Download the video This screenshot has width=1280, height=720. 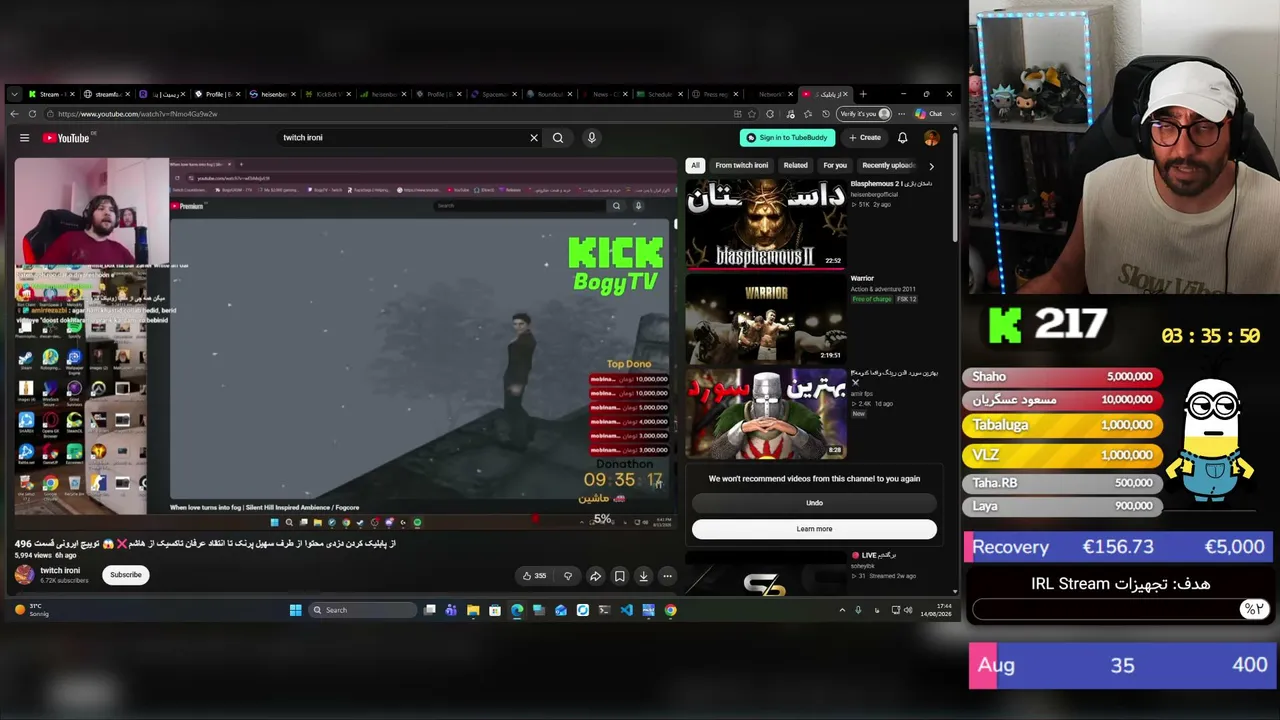tap(644, 576)
